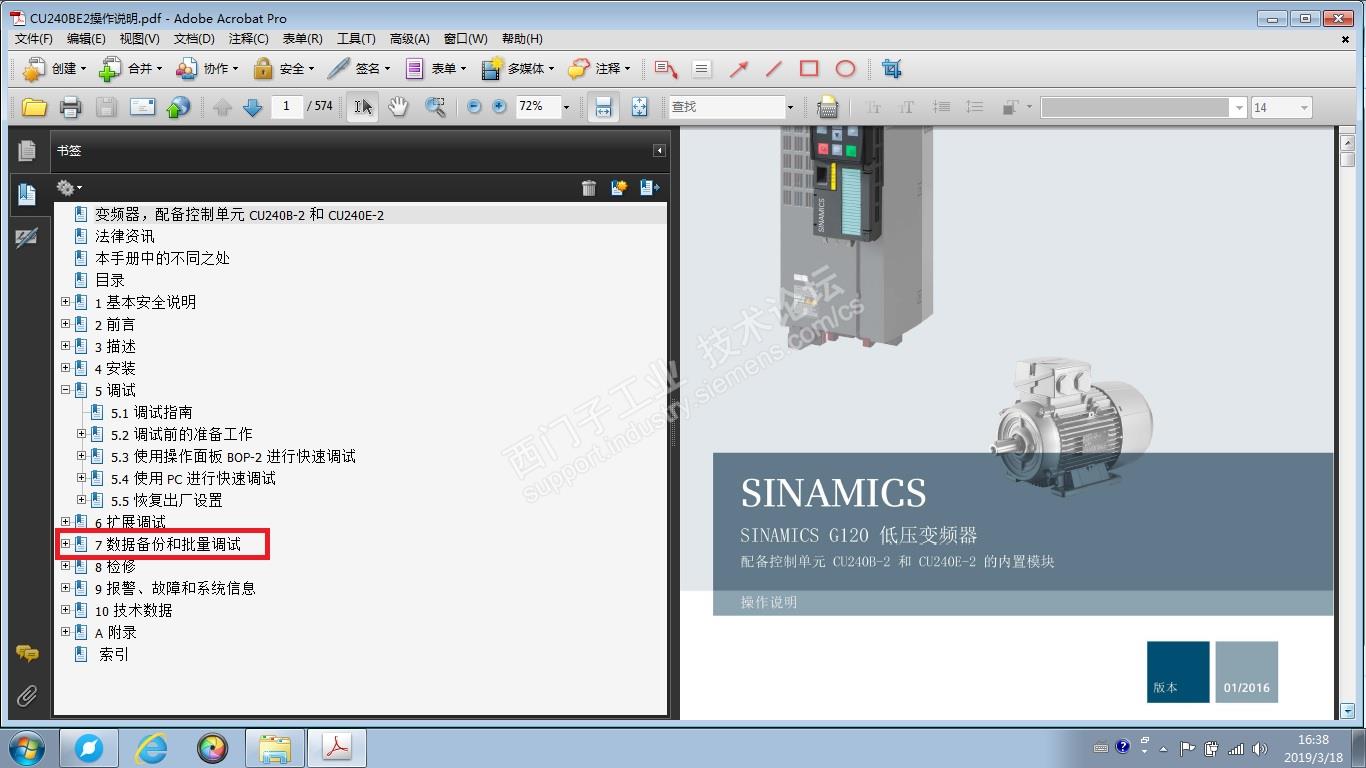Open the signatures side panel
Viewport: 1366px width, 768px height.
(x=27, y=238)
